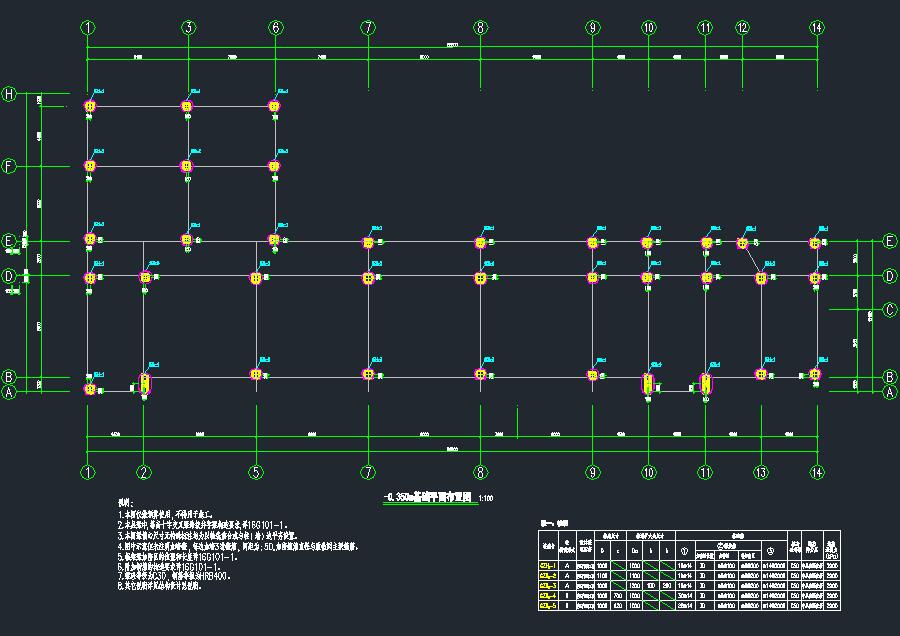Select the axis bubble labeled 12

pos(742,27)
